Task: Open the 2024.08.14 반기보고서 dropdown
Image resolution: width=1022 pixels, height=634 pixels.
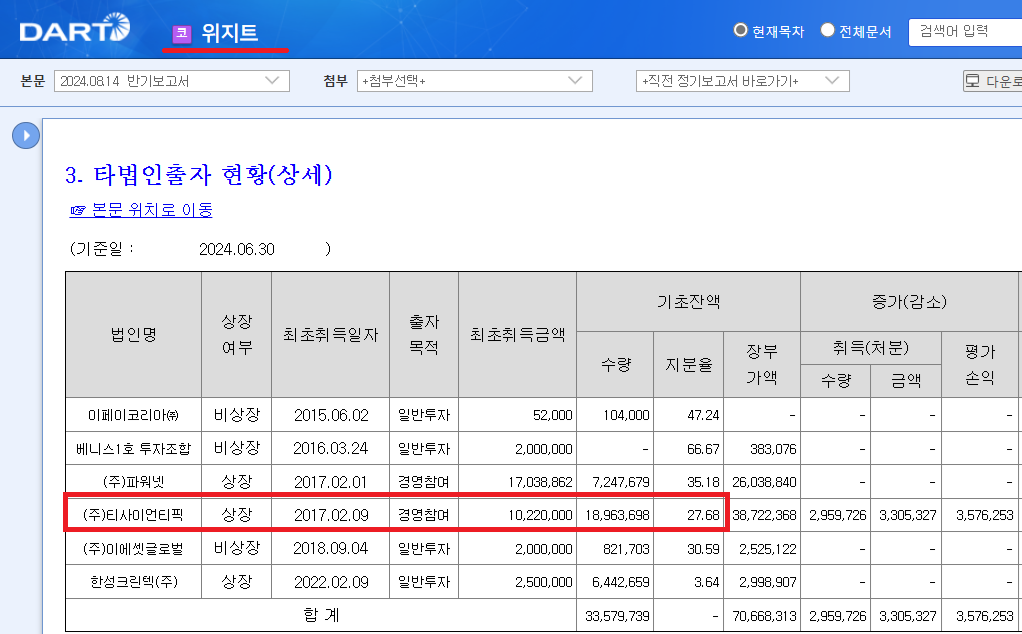Action: [x=171, y=81]
